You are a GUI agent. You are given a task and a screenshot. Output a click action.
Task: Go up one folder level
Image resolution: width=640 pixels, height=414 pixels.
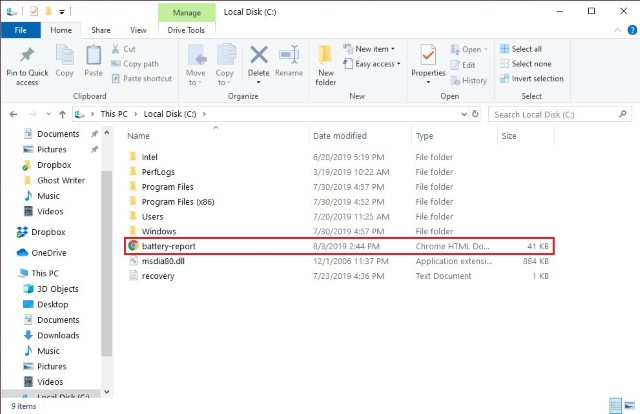[x=62, y=114]
